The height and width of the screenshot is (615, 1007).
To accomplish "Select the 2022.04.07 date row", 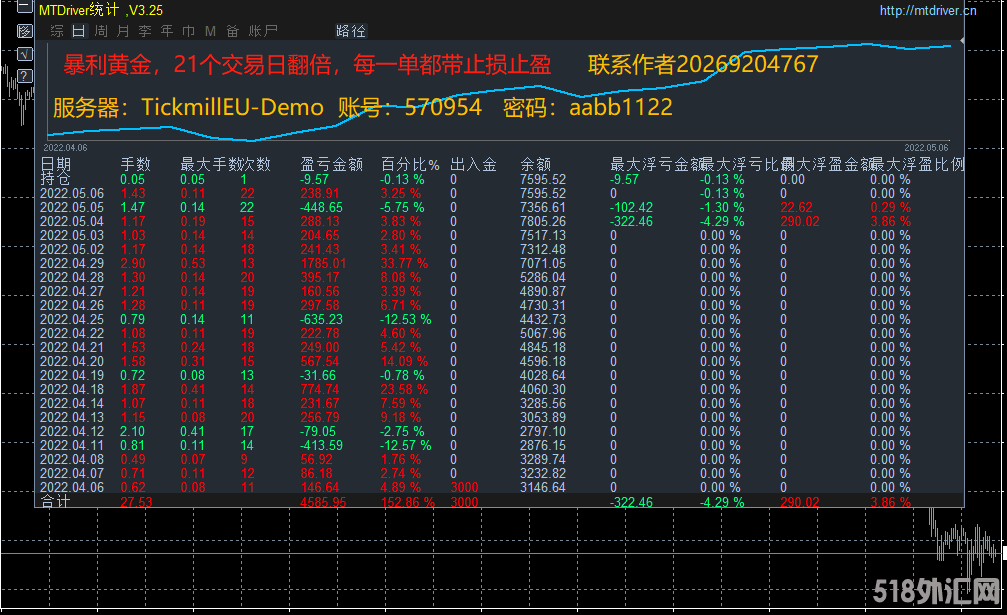I will pyautogui.click(x=72, y=473).
